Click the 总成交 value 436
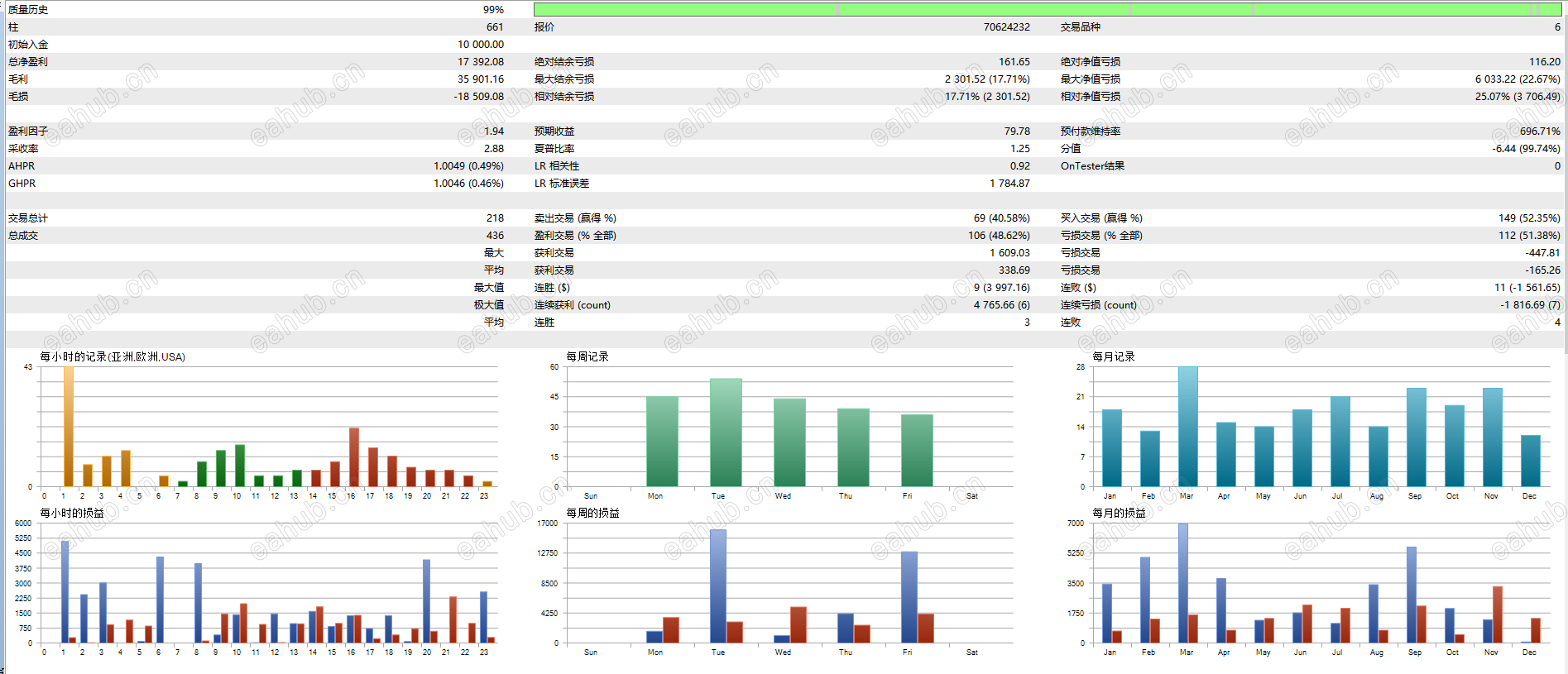Image resolution: width=1568 pixels, height=674 pixels. pos(495,236)
